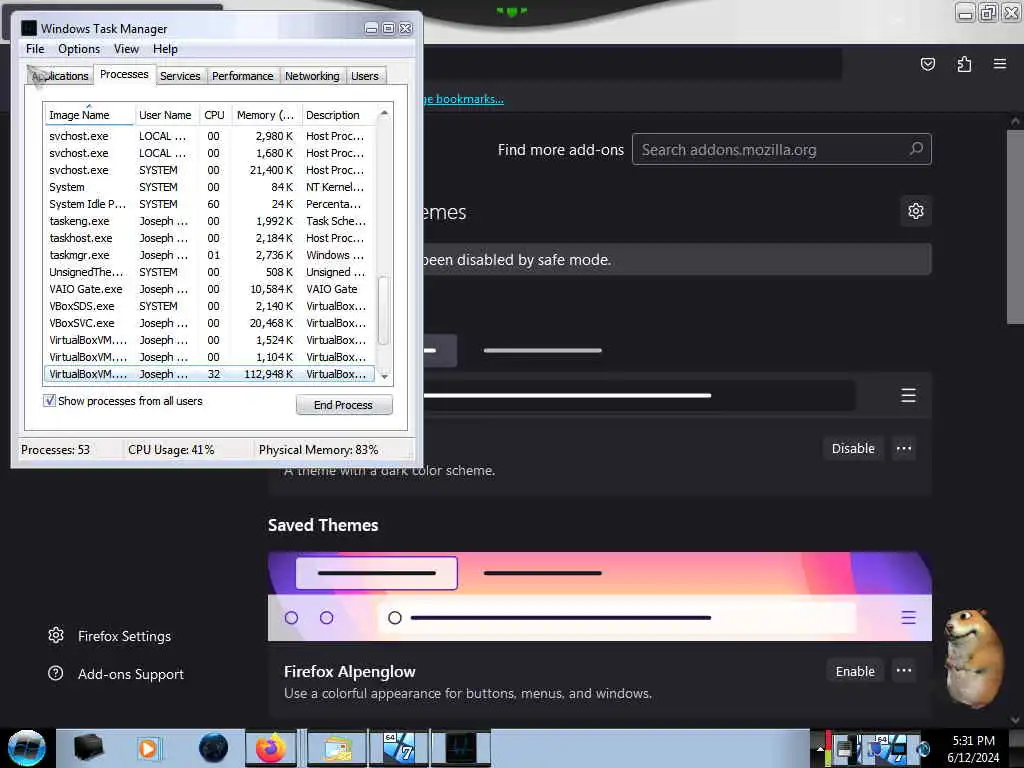Screen dimensions: 1024x768
Task: Open the Firefox extensions puzzle icon
Action: pos(964,64)
